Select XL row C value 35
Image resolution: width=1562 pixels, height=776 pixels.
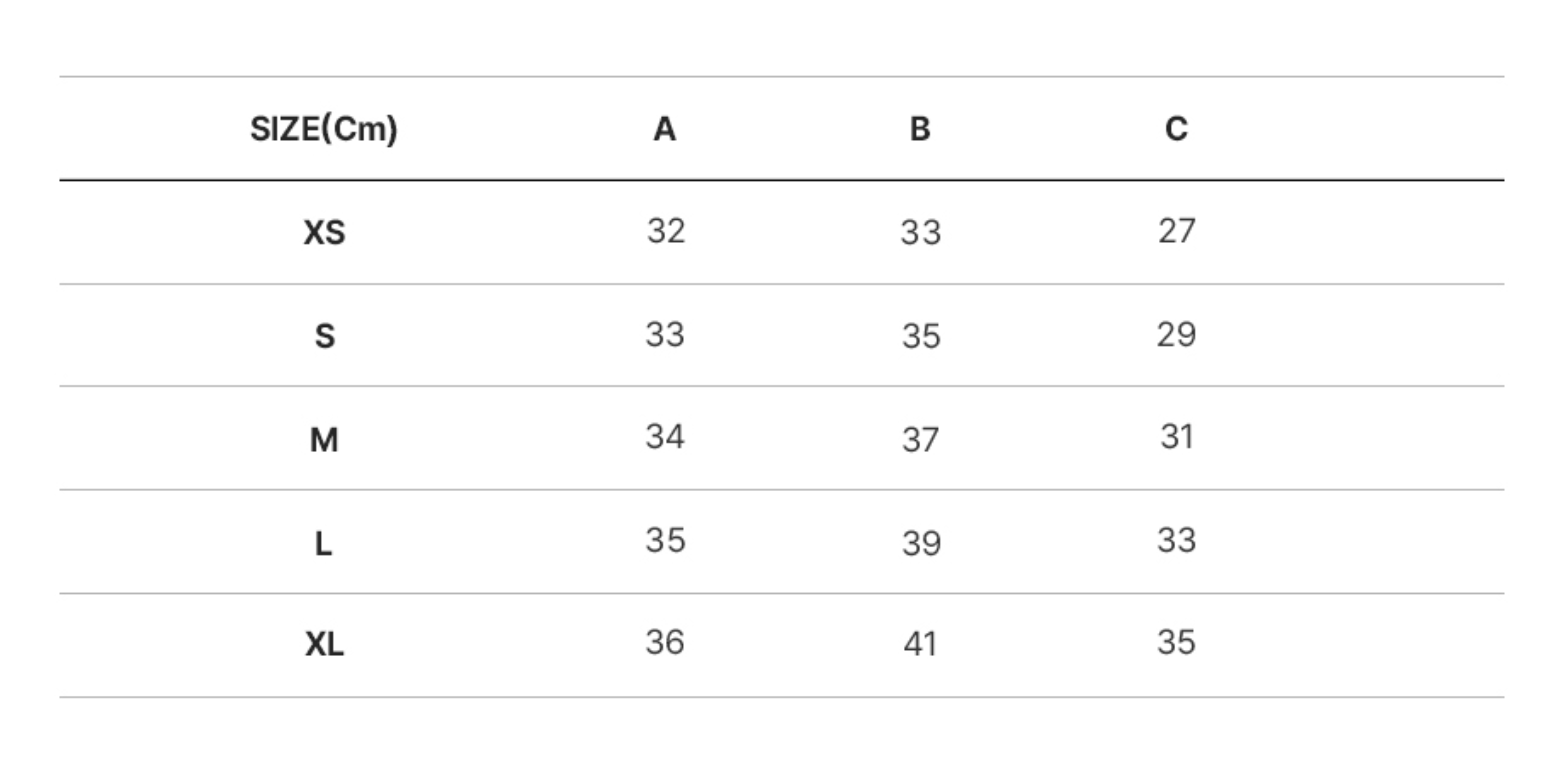pos(1176,642)
